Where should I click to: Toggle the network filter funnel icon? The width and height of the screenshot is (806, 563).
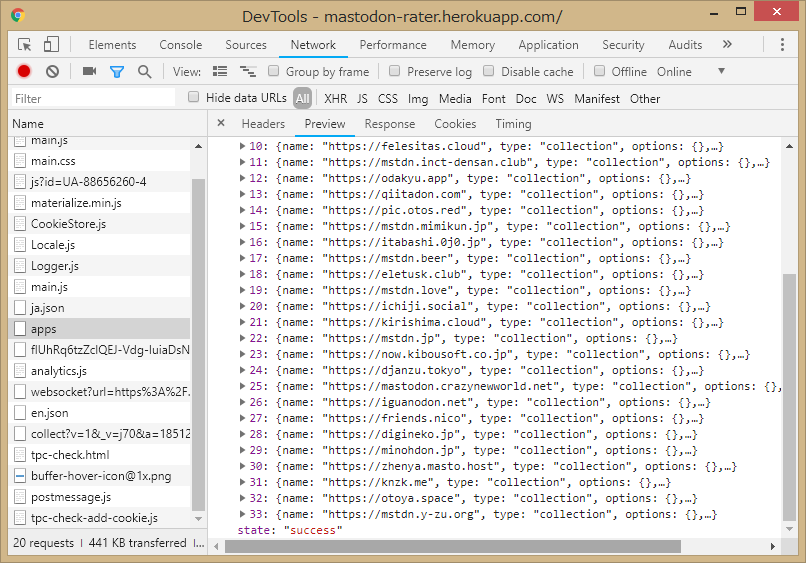(117, 71)
